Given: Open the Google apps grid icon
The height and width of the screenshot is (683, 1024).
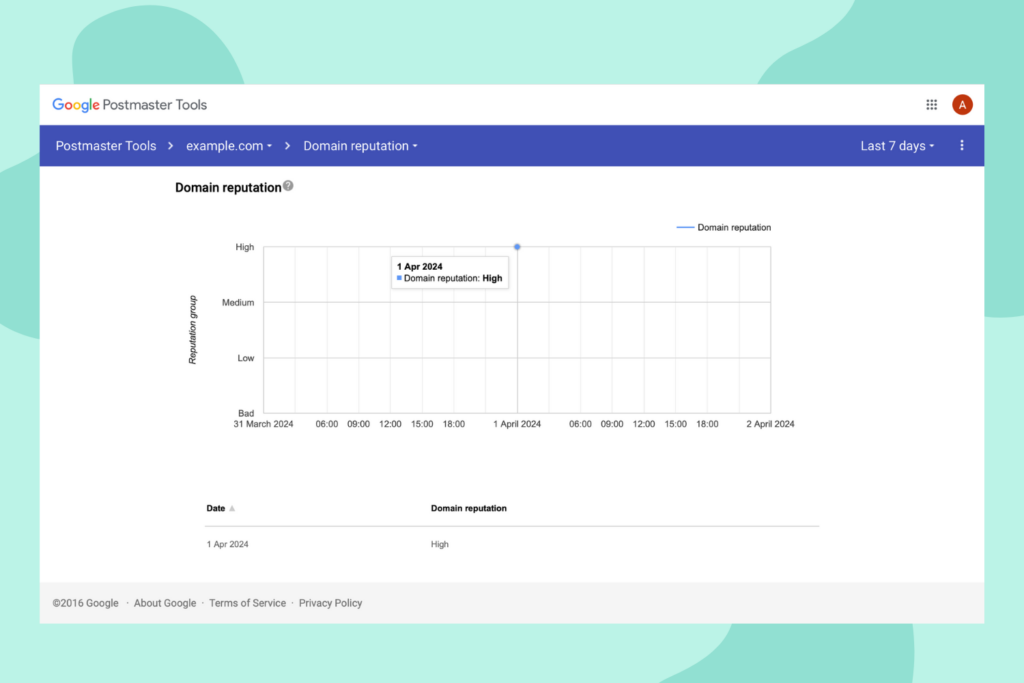Looking at the screenshot, I should (931, 105).
